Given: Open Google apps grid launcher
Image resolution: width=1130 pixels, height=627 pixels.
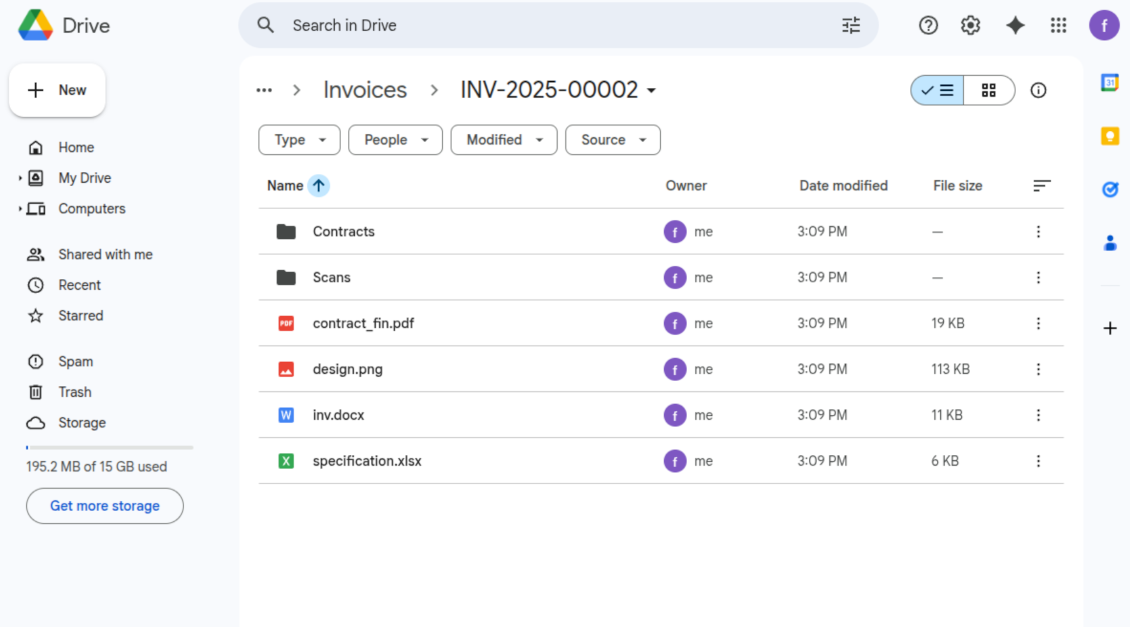Looking at the screenshot, I should pos(1058,26).
